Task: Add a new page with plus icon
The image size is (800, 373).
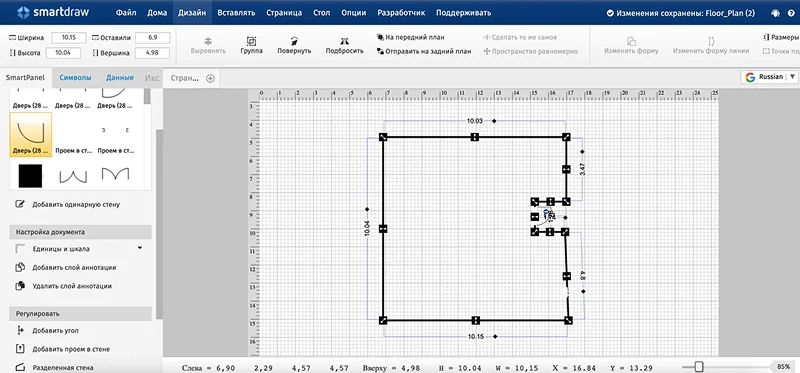Action: click(x=210, y=78)
